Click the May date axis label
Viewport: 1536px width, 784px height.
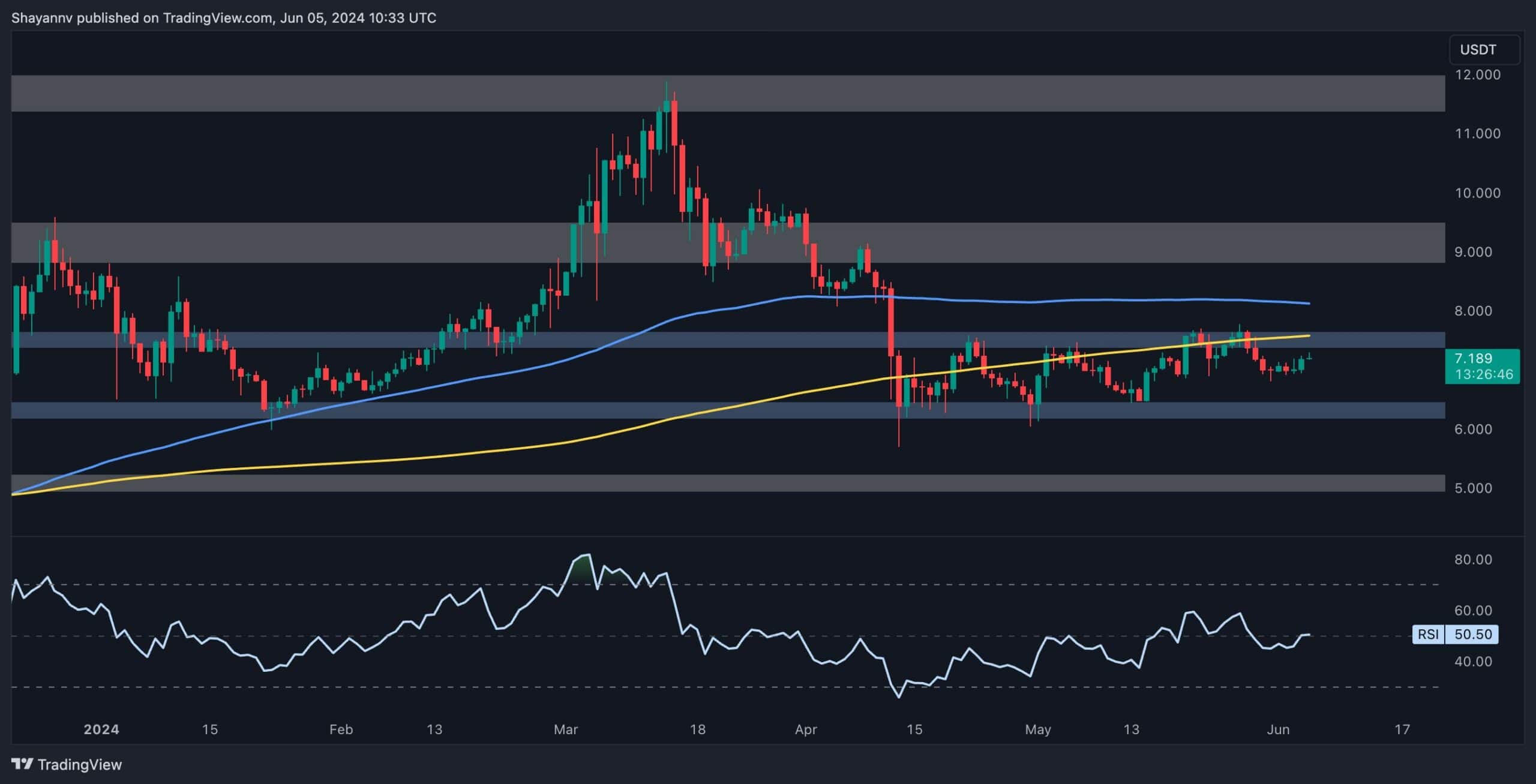coord(1037,729)
